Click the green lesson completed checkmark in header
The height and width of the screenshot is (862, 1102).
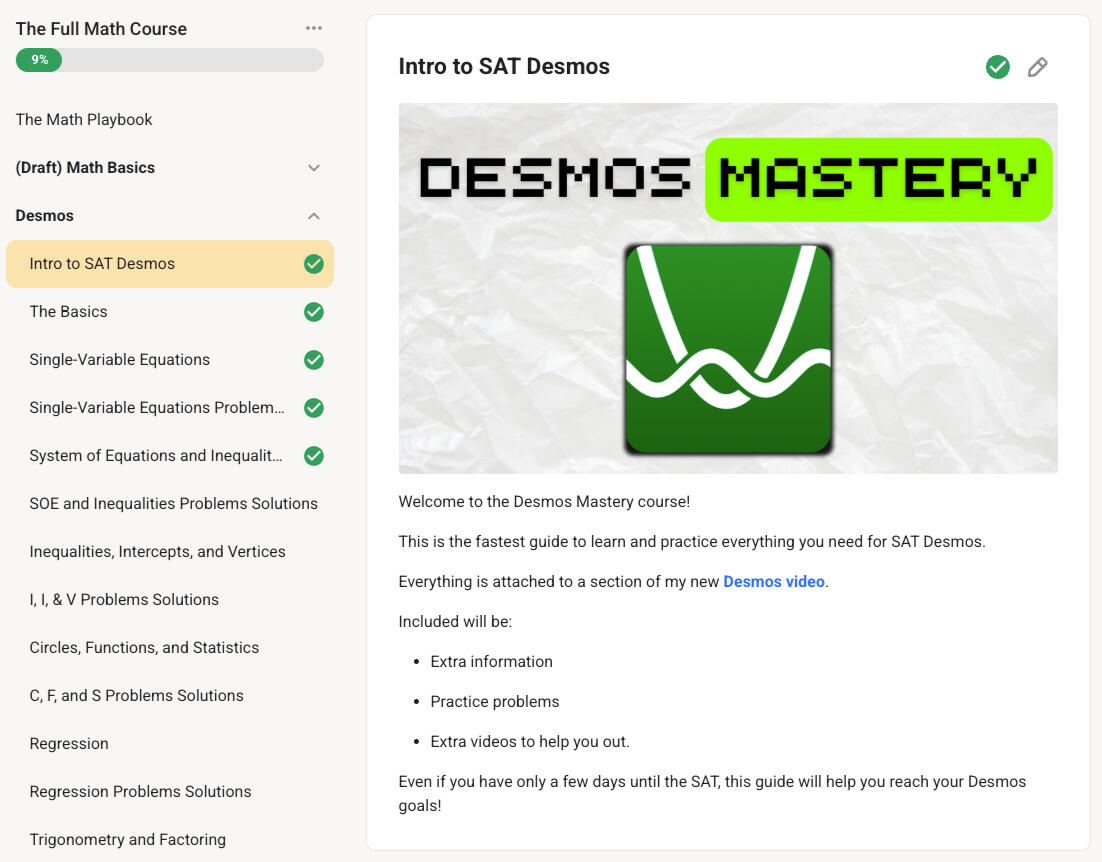(x=997, y=67)
